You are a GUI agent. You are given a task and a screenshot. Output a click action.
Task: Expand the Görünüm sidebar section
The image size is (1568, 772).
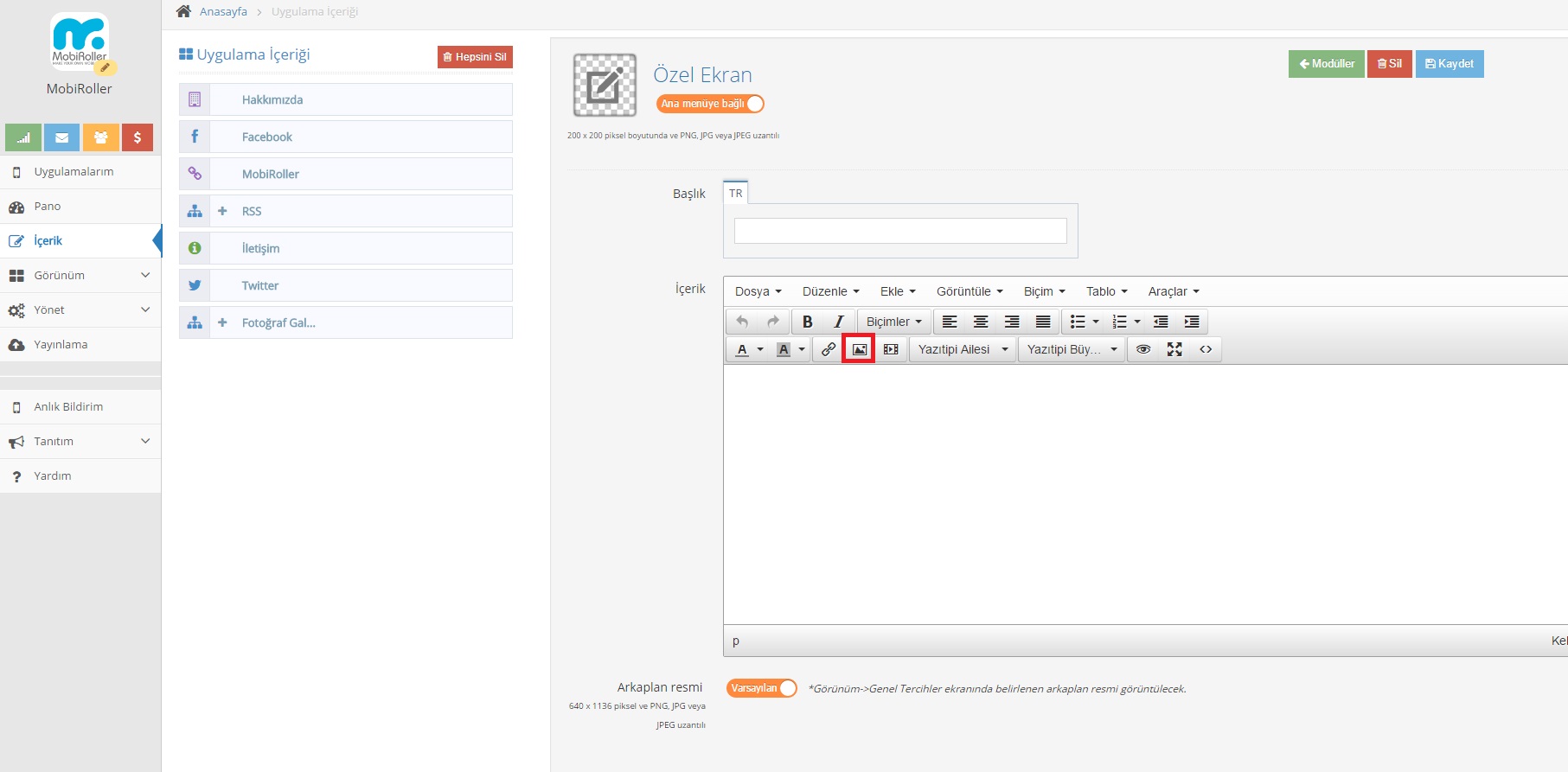point(80,276)
